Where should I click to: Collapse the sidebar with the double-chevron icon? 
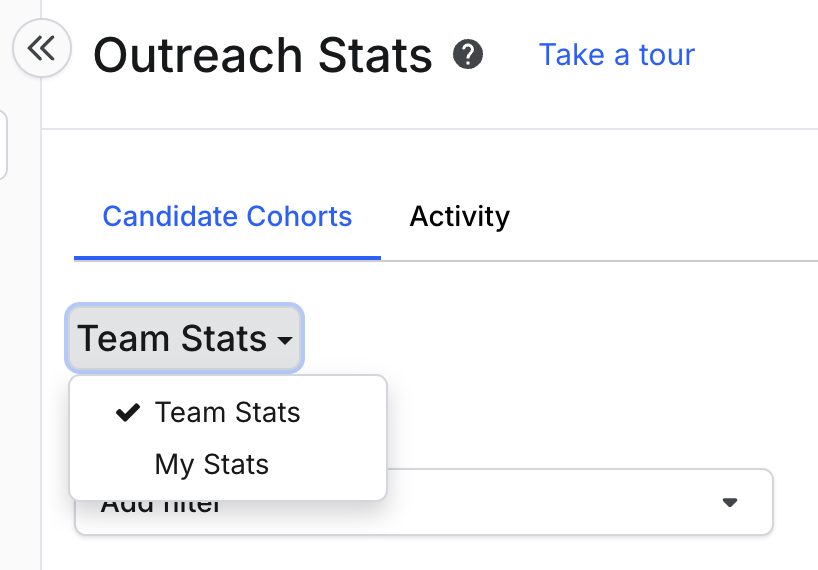(41, 48)
